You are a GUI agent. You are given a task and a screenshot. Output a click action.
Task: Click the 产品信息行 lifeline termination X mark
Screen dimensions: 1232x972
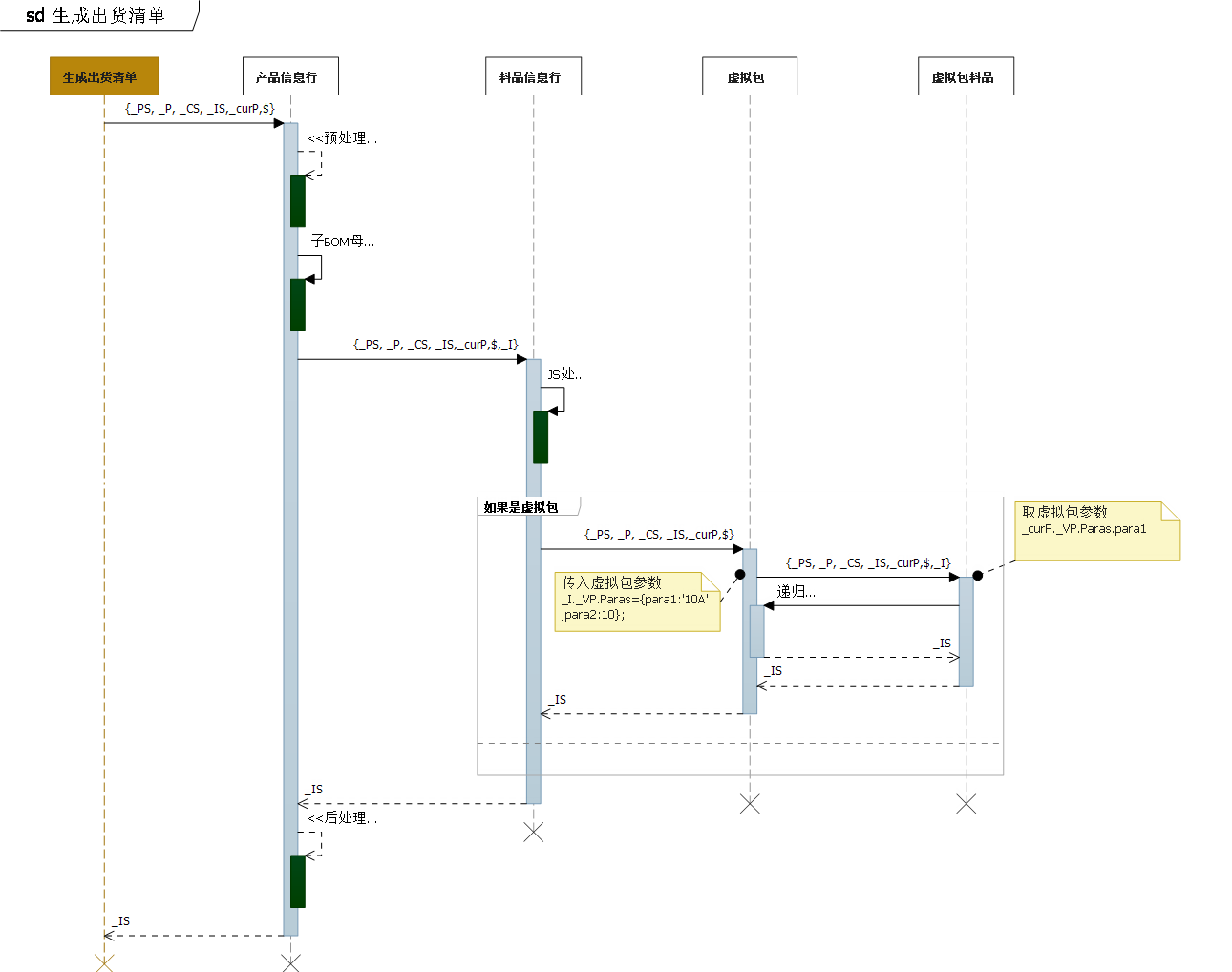coord(290,963)
